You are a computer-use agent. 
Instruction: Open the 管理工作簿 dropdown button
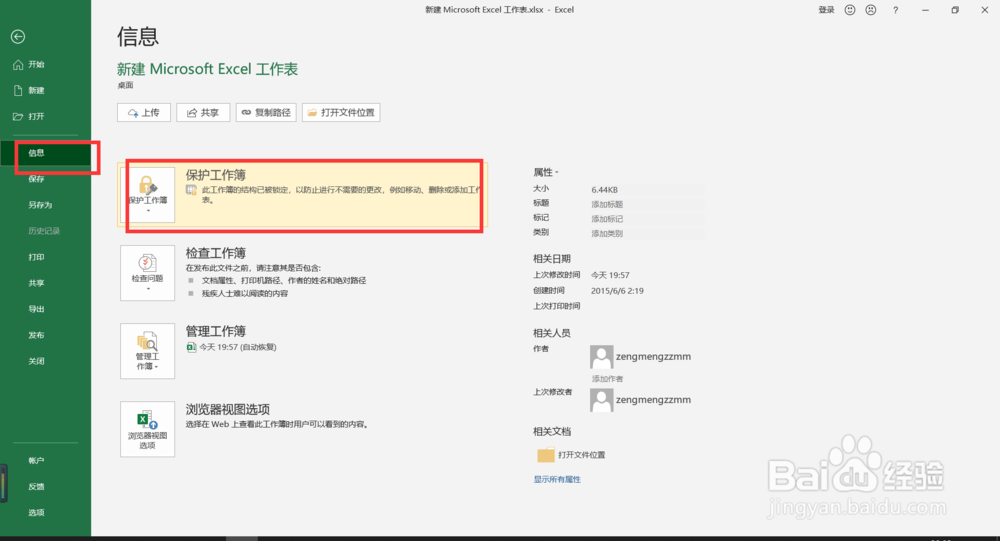[x=147, y=351]
